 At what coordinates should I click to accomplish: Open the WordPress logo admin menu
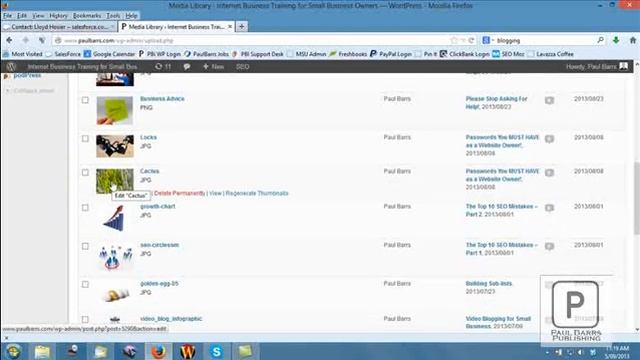pyautogui.click(x=11, y=67)
